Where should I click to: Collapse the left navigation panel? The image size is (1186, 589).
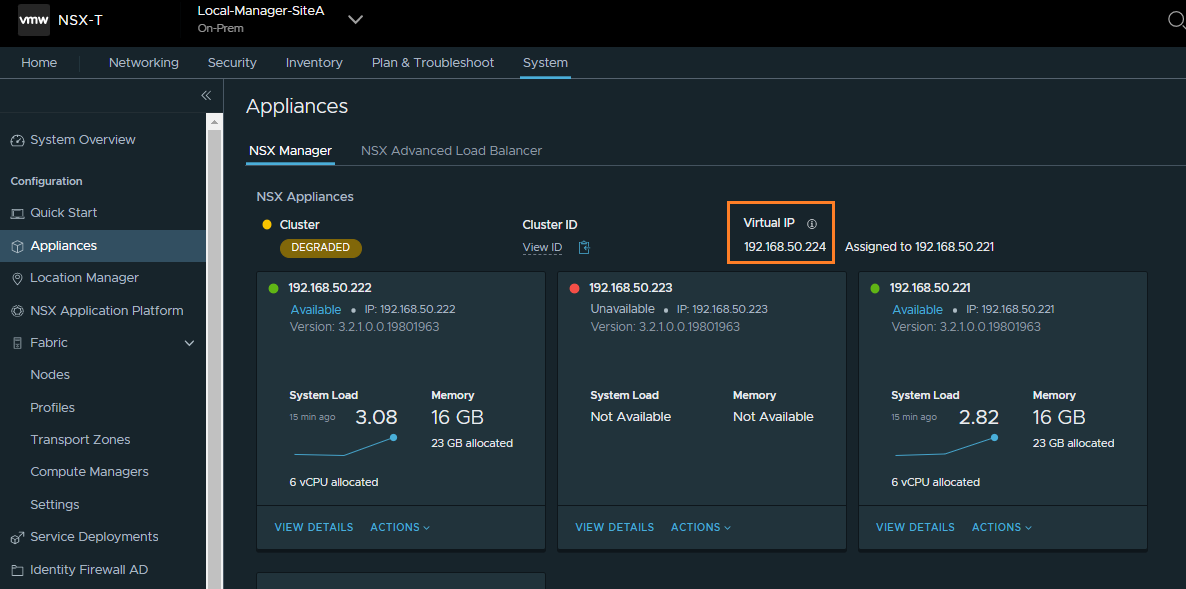click(x=206, y=95)
